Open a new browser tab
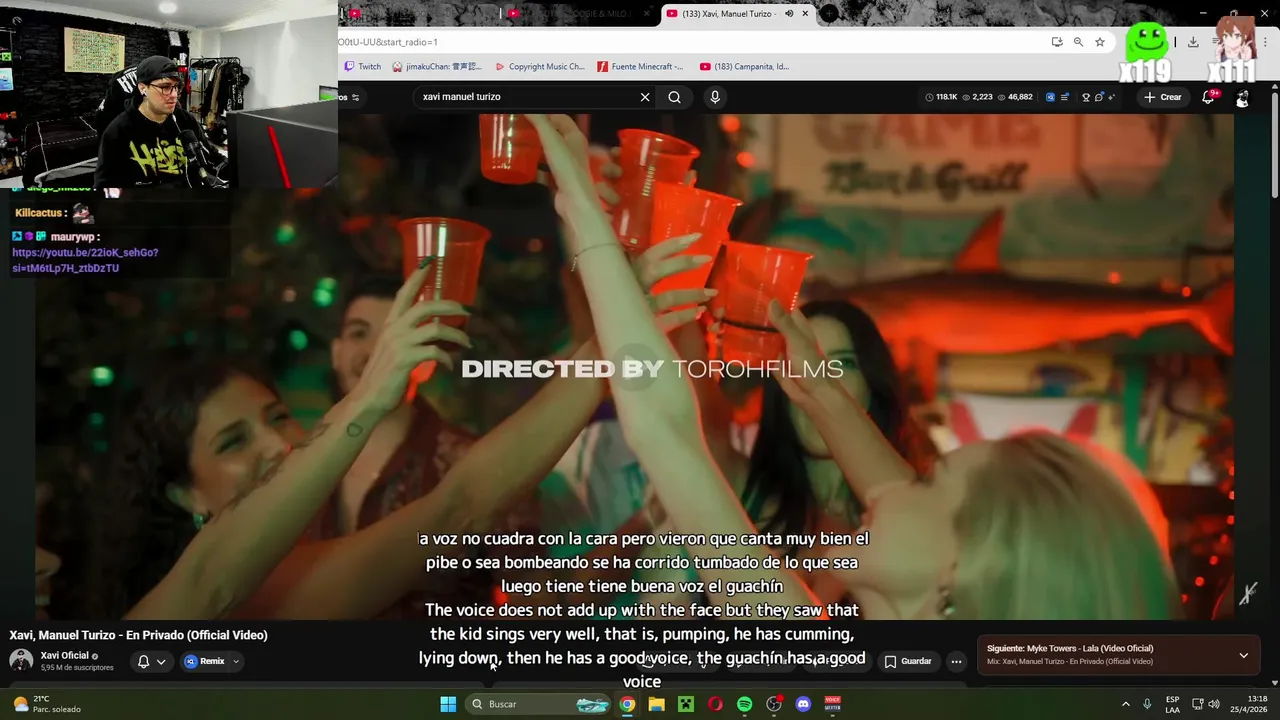This screenshot has height=720, width=1280. pos(830,14)
